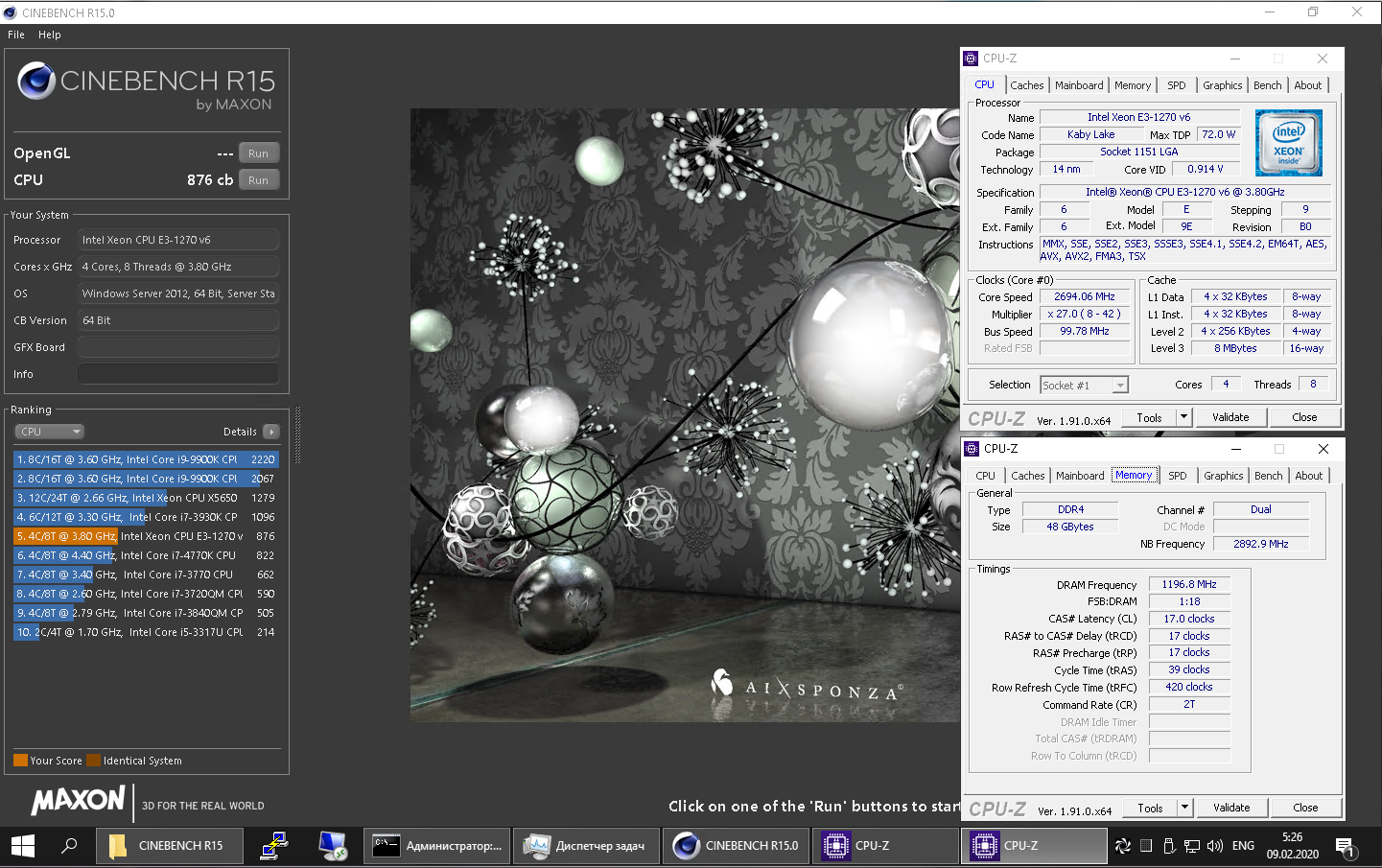1382x868 pixels.
Task: Open the Windows Start menu
Action: [23, 846]
